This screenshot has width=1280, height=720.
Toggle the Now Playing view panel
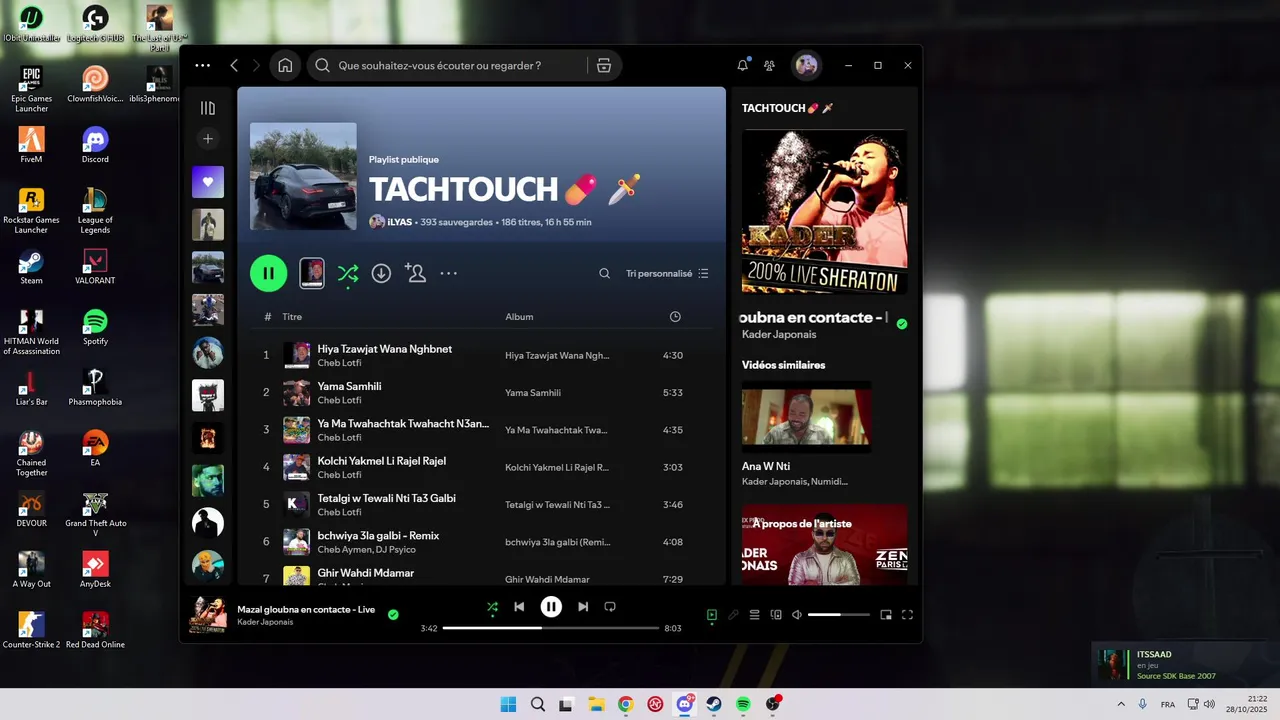click(x=712, y=615)
